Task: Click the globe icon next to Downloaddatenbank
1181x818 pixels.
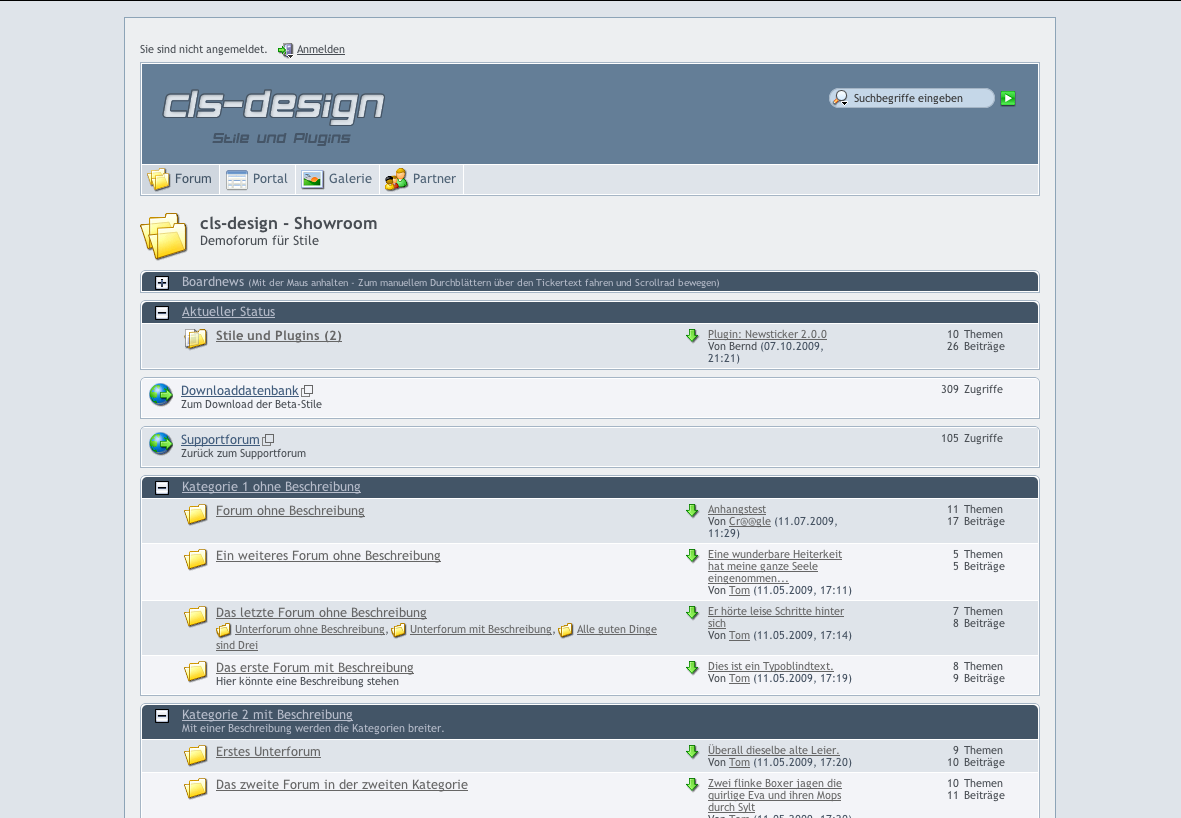Action: point(161,395)
